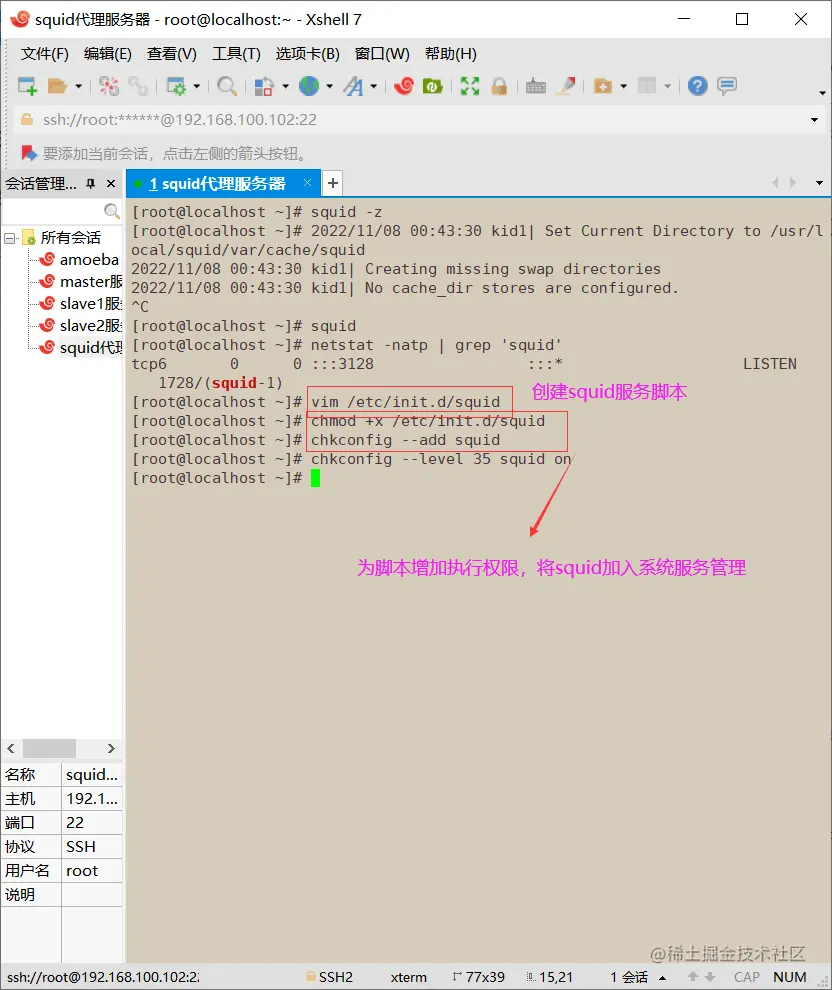Click the SSH2 status bar indicator
832x990 pixels.
[329, 977]
